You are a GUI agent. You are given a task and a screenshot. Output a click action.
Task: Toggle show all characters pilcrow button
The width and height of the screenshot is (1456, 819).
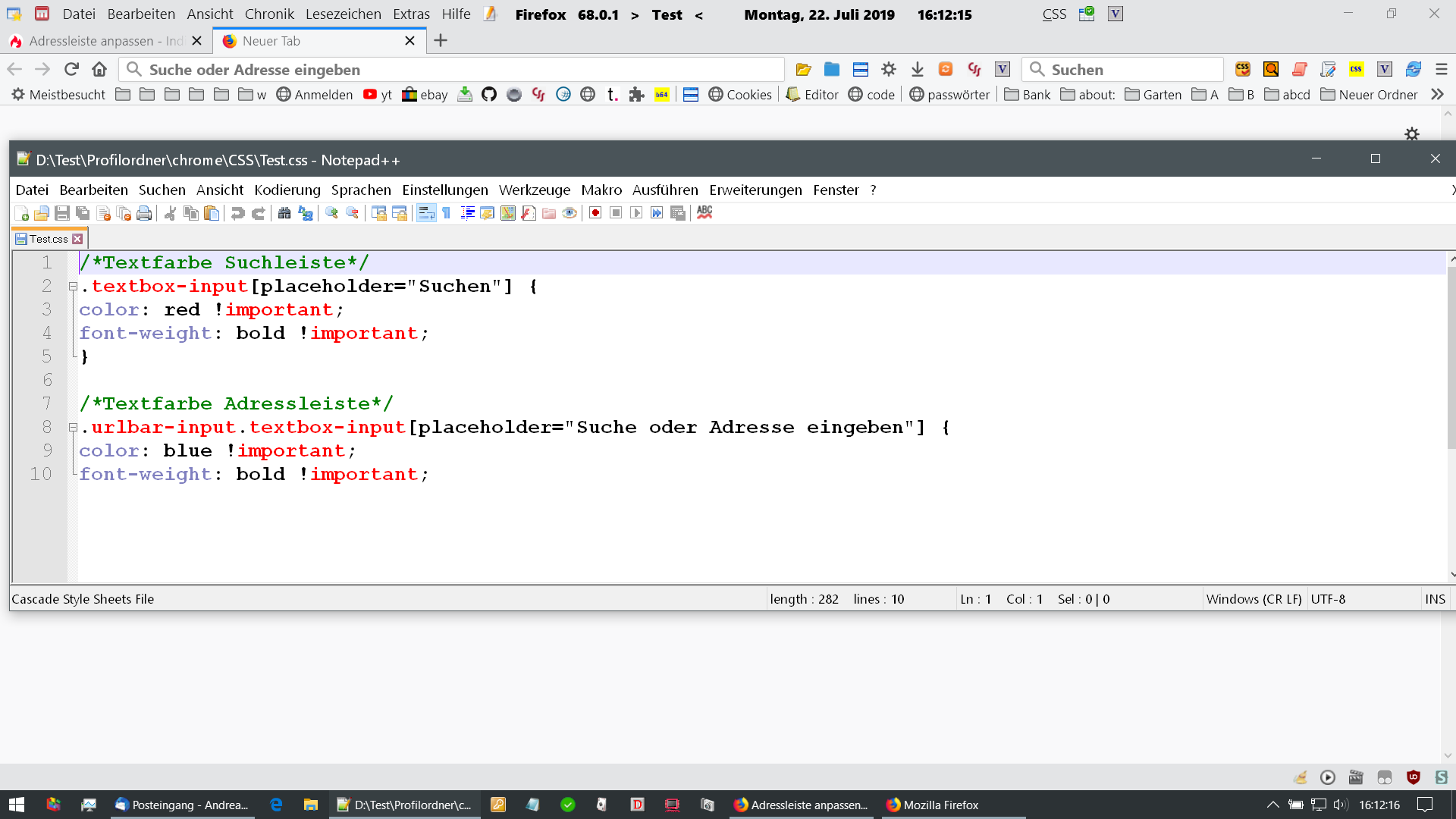coord(447,213)
